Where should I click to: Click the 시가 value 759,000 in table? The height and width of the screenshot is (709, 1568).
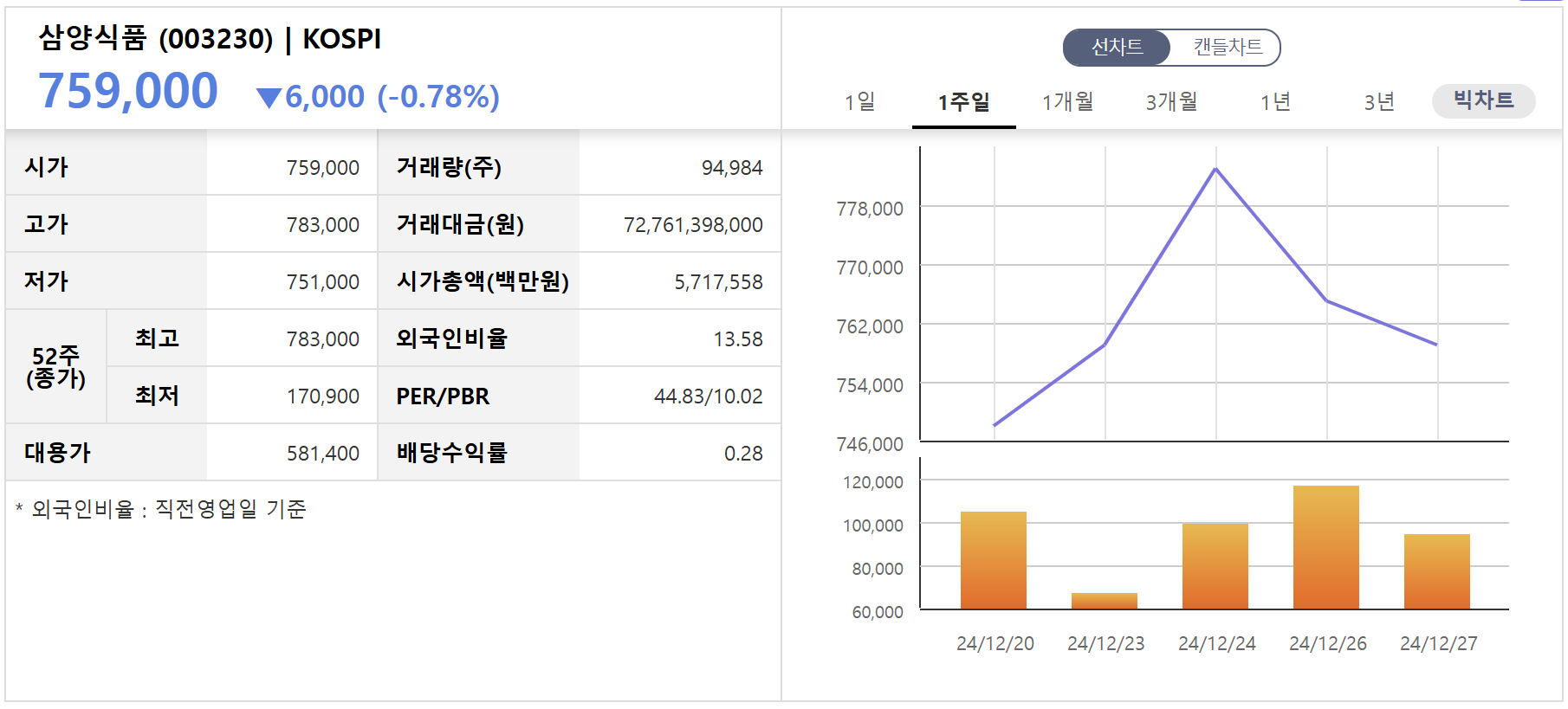[323, 168]
